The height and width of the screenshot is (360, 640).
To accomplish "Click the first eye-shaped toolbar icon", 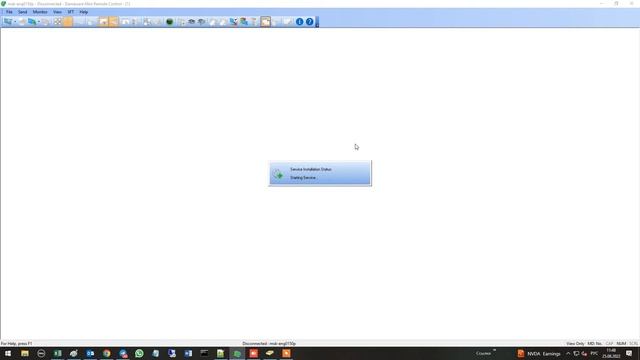I will [191, 22].
